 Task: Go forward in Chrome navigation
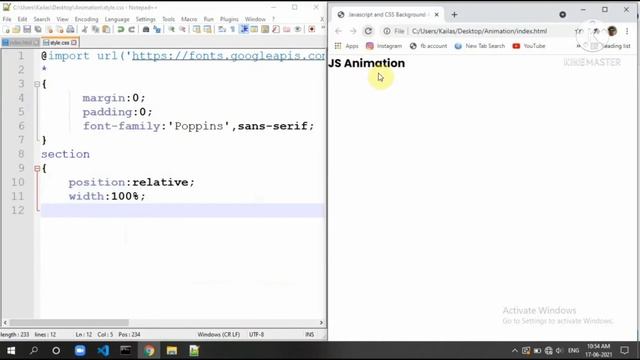(x=353, y=31)
